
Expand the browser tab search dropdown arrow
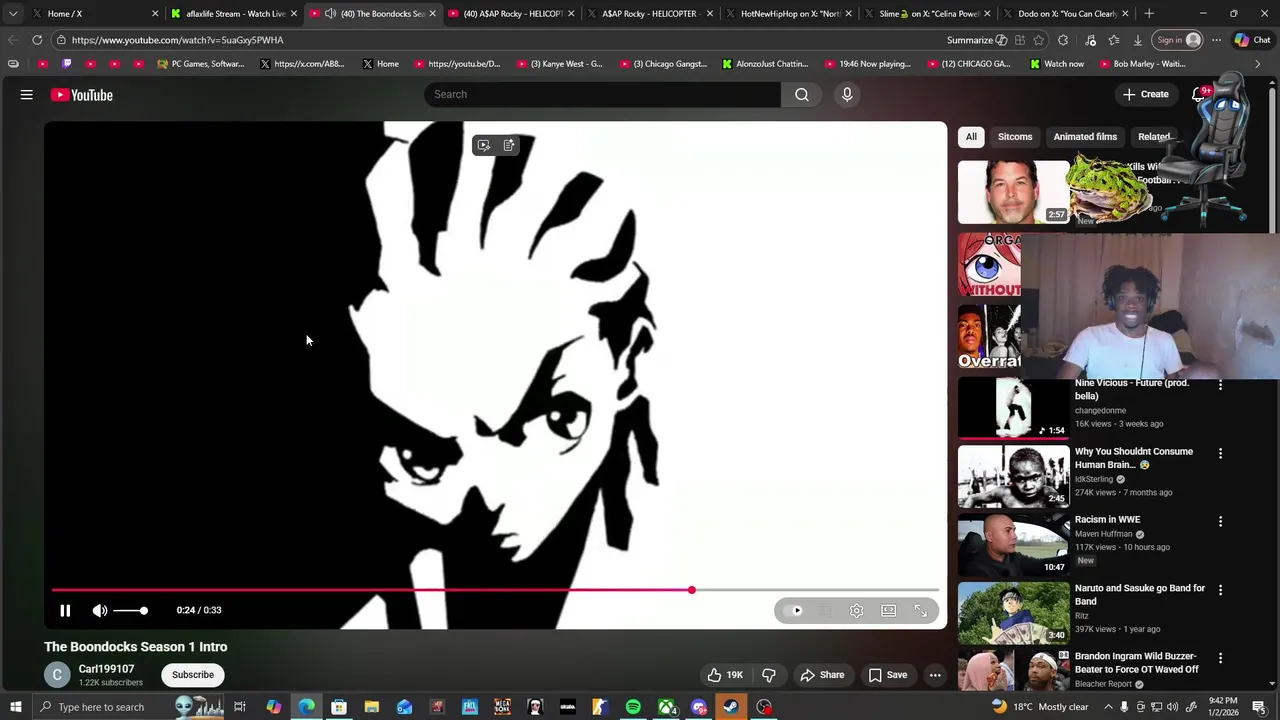(x=12, y=14)
